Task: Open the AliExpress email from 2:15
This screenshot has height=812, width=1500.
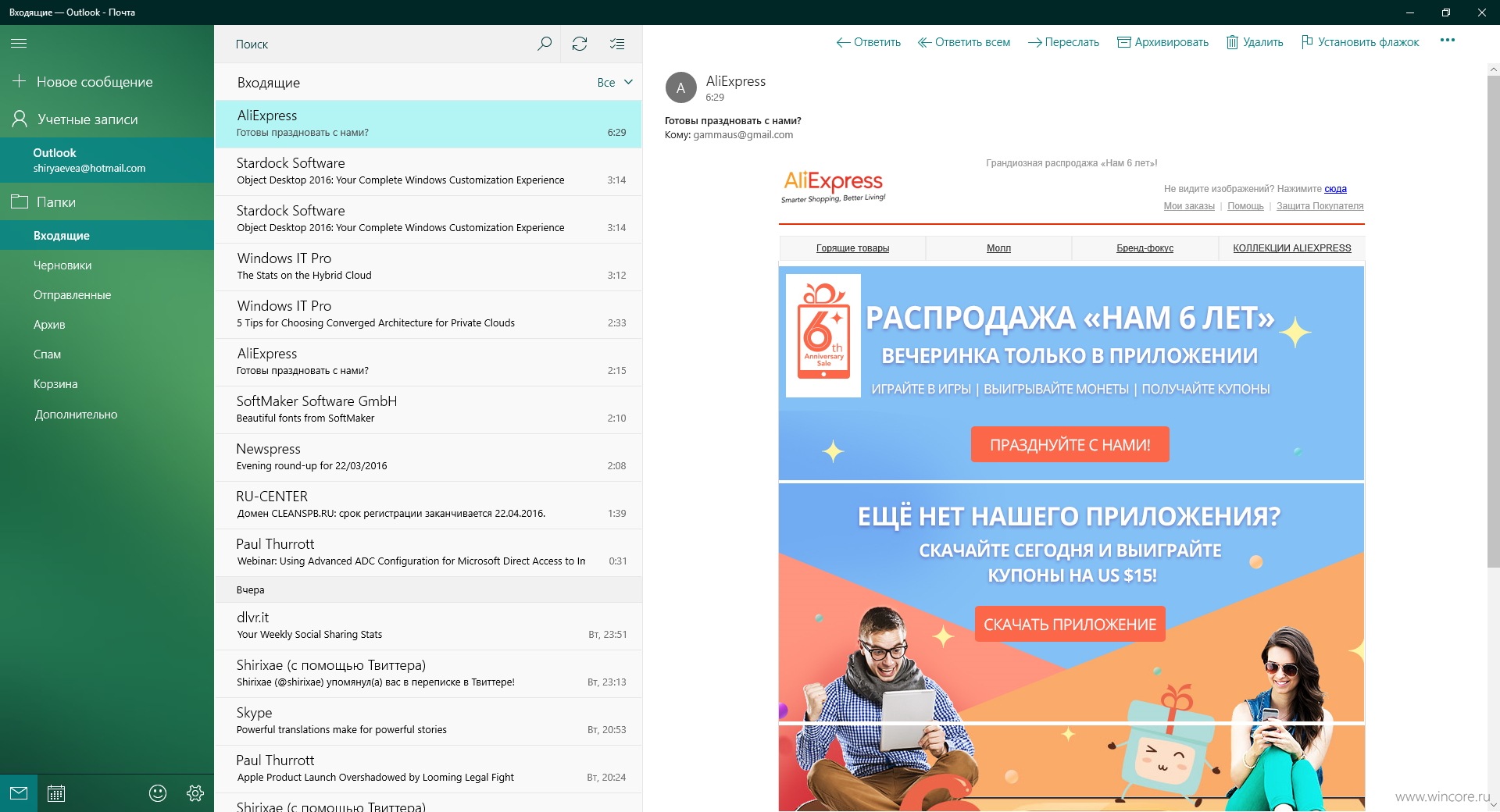Action: point(428,361)
